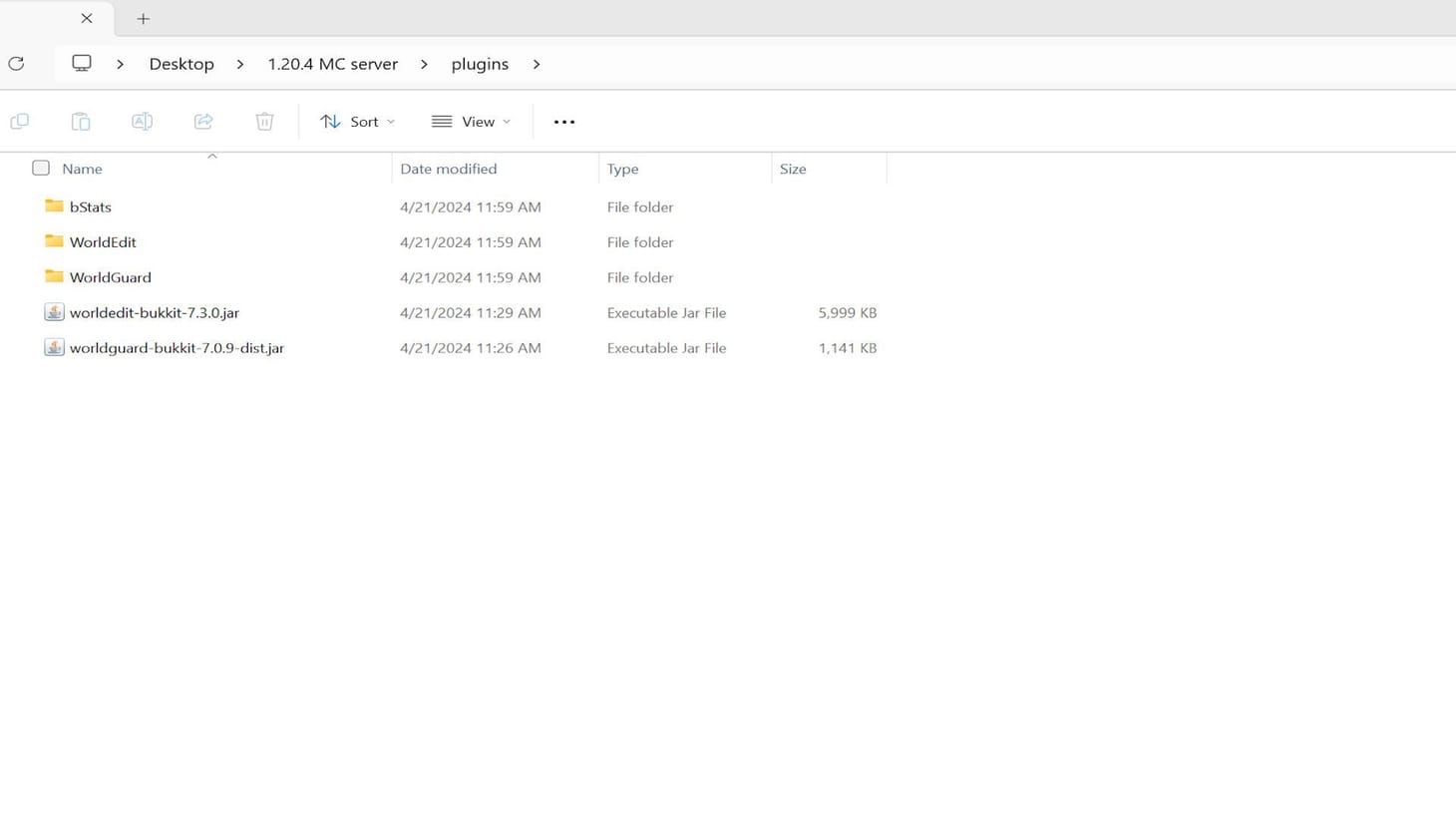
Task: Open the View dropdown
Action: [470, 121]
